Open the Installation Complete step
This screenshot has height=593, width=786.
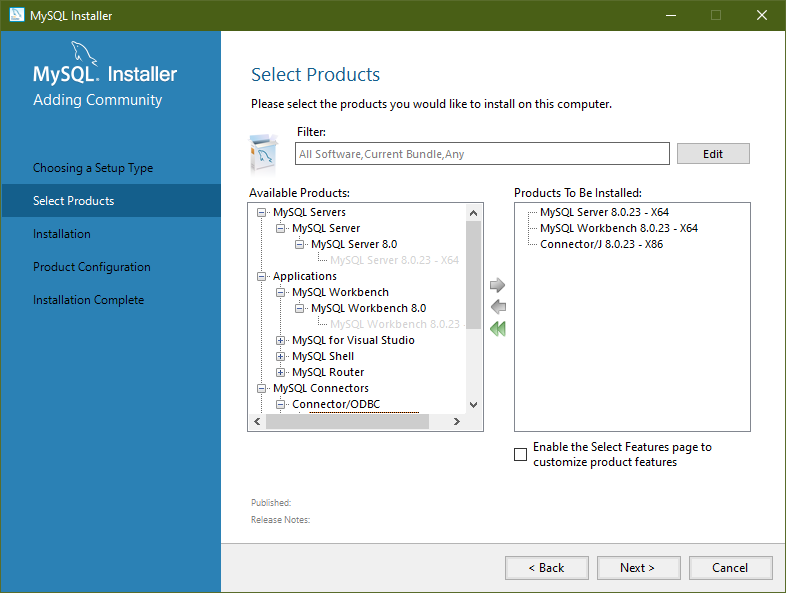(x=88, y=300)
